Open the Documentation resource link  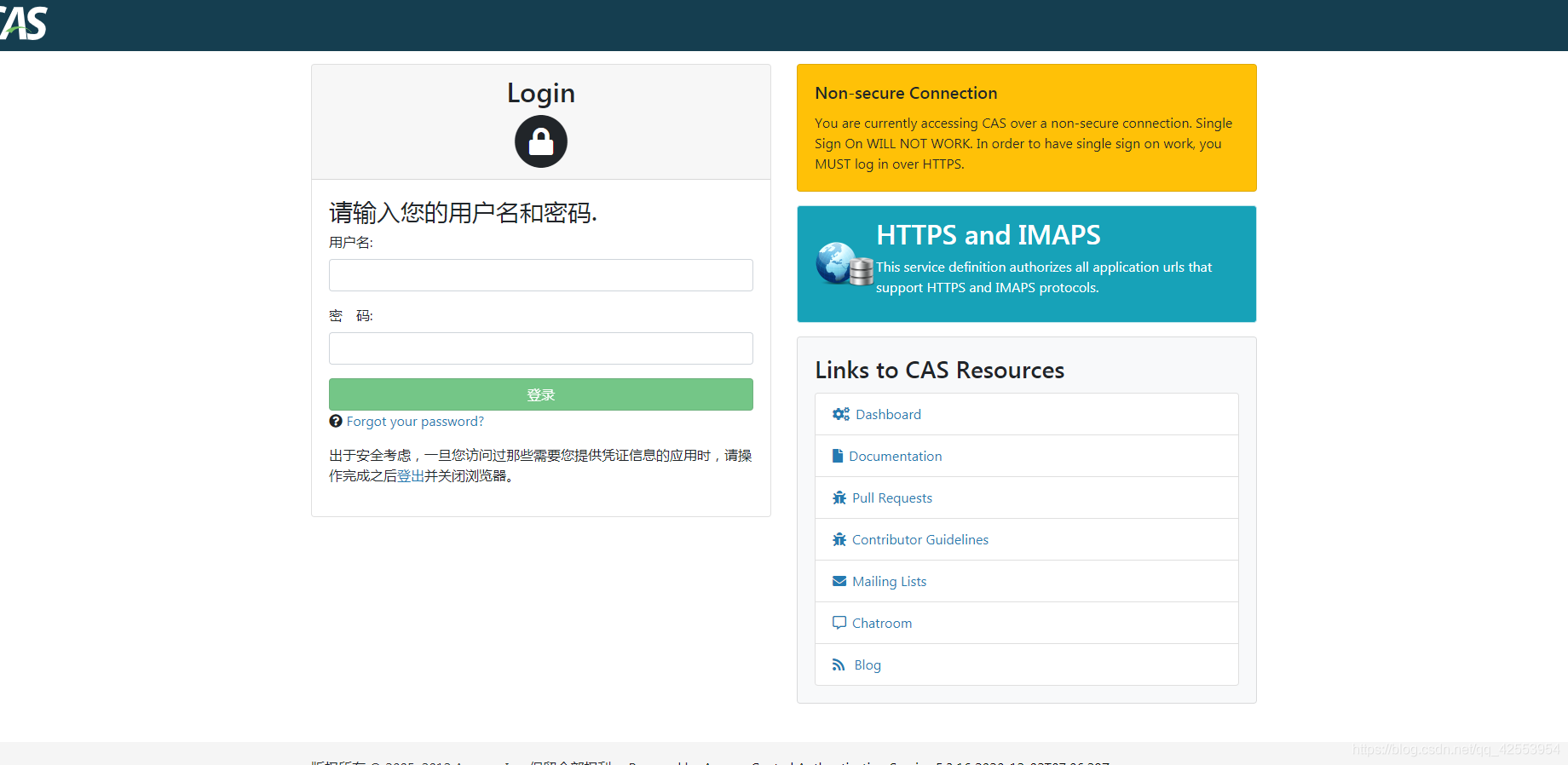[x=896, y=456]
